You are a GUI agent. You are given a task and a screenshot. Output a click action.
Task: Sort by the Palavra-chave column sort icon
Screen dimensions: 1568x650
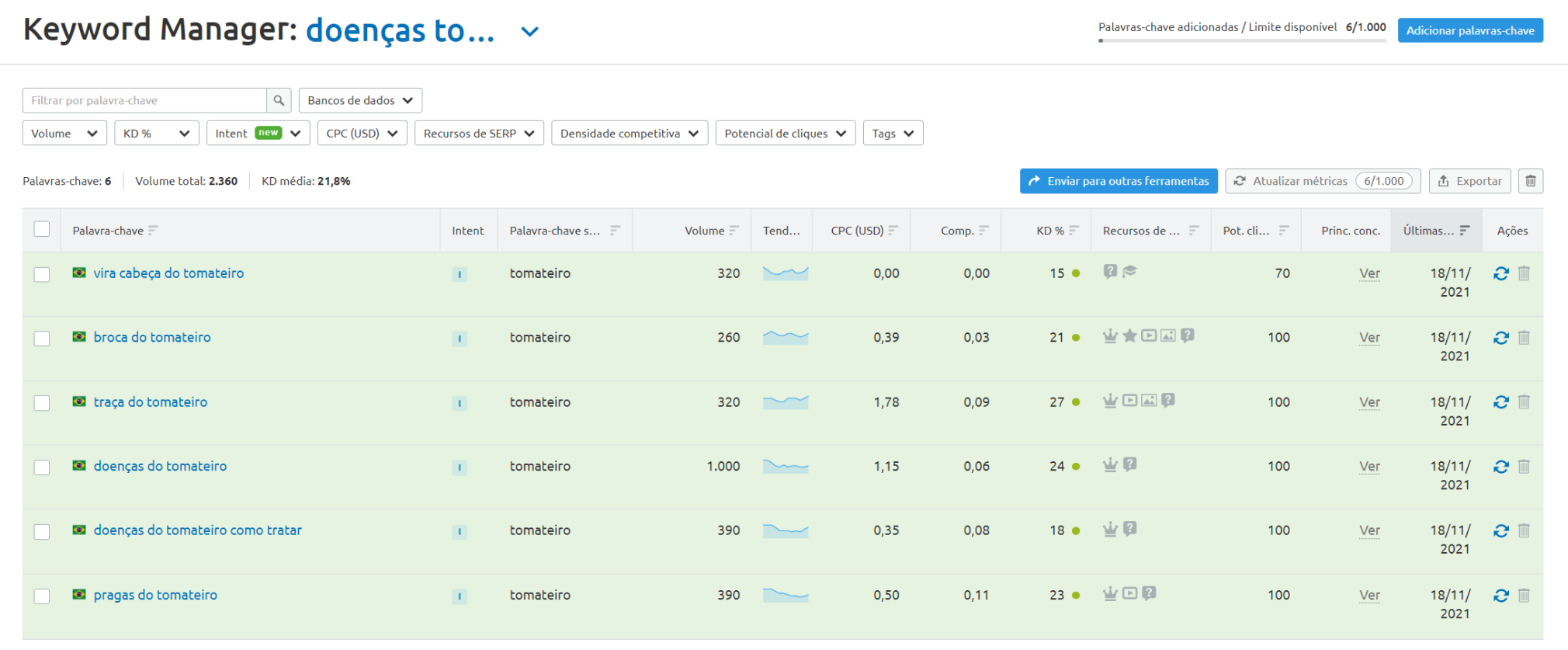click(153, 231)
